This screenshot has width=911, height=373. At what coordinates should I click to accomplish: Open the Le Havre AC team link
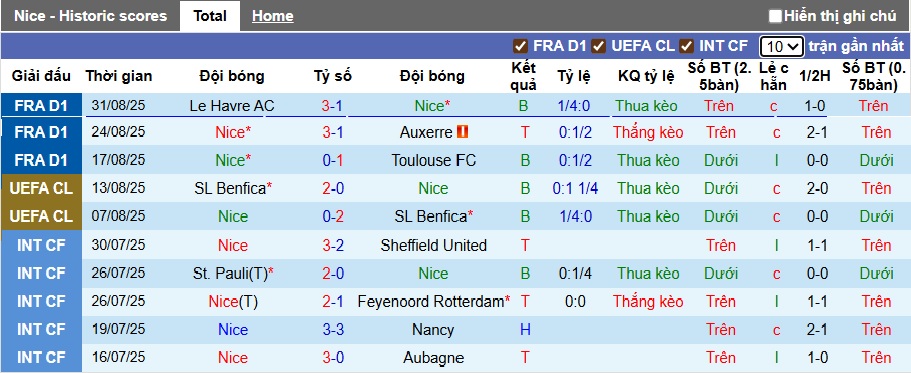point(232,106)
